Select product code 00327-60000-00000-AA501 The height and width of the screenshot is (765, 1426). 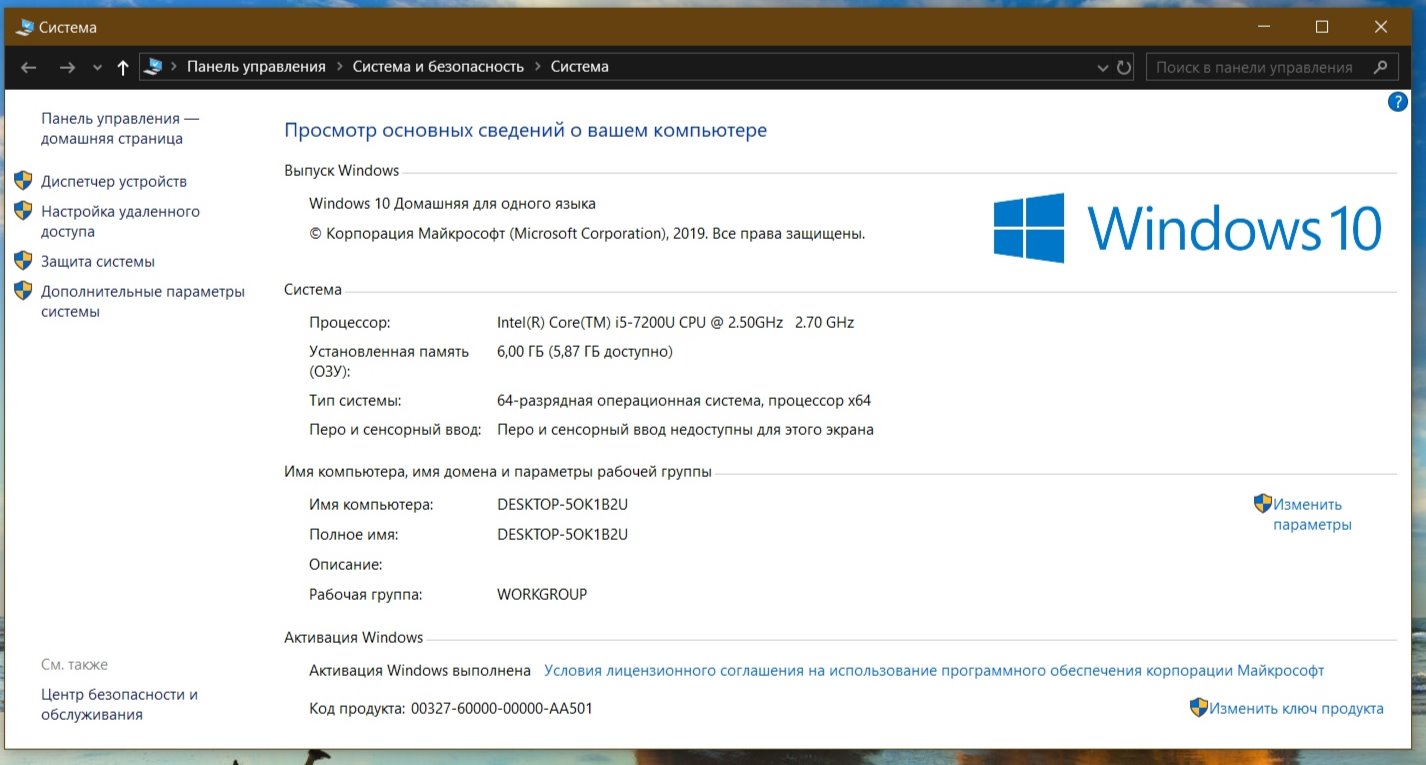pyautogui.click(x=501, y=708)
